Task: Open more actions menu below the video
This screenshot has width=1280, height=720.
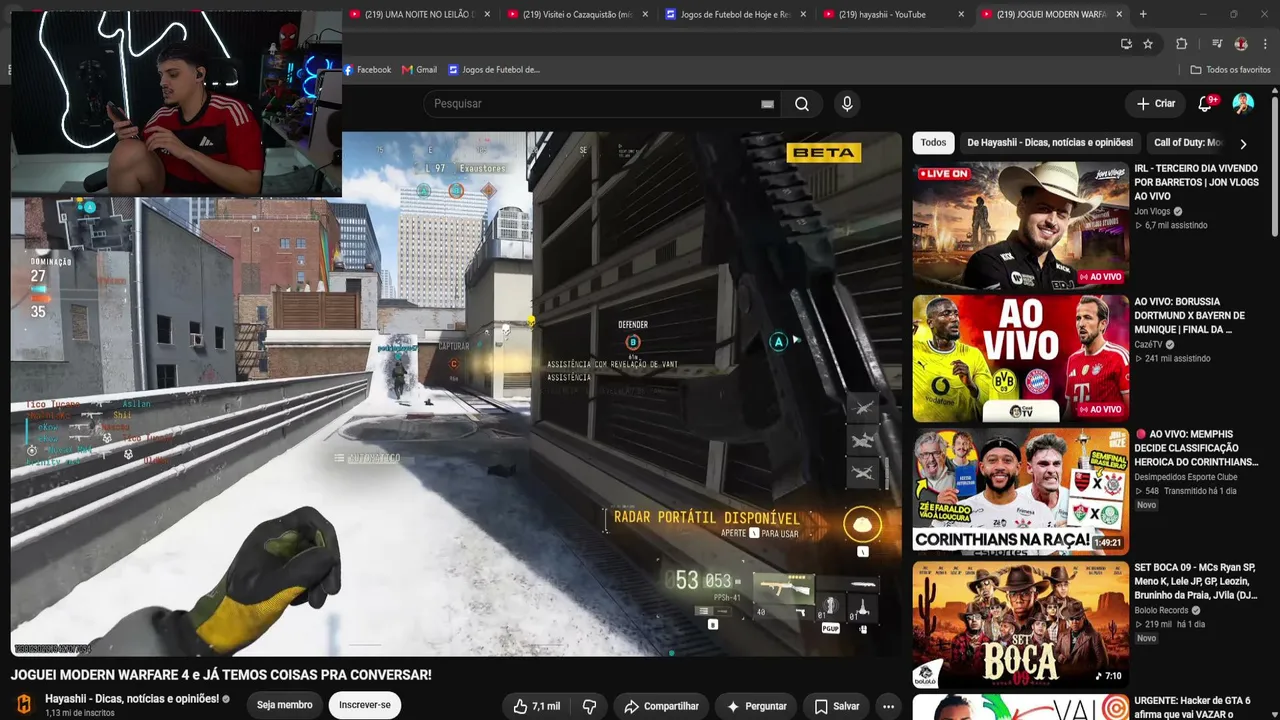Action: [x=888, y=706]
